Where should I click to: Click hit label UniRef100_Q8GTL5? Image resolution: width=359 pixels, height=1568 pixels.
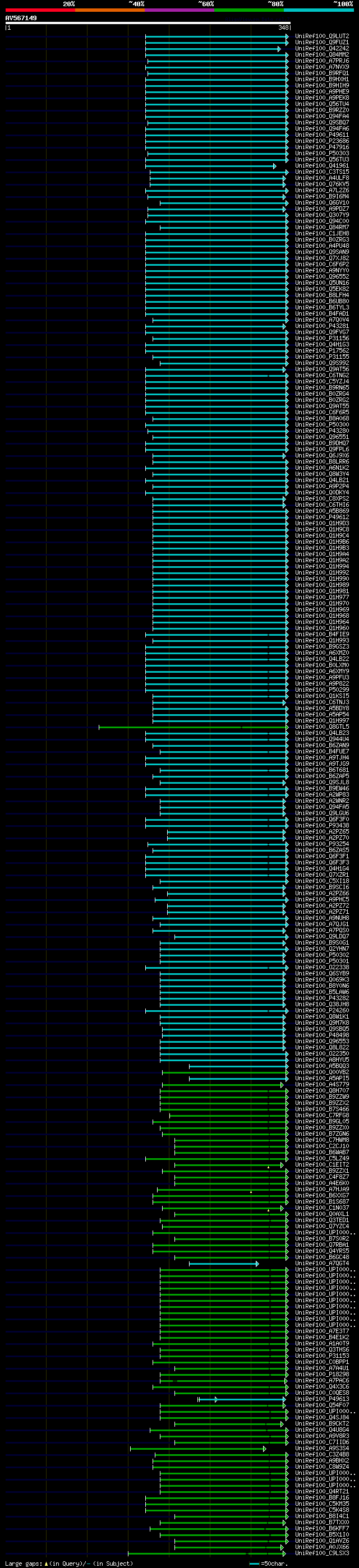[x=323, y=727]
